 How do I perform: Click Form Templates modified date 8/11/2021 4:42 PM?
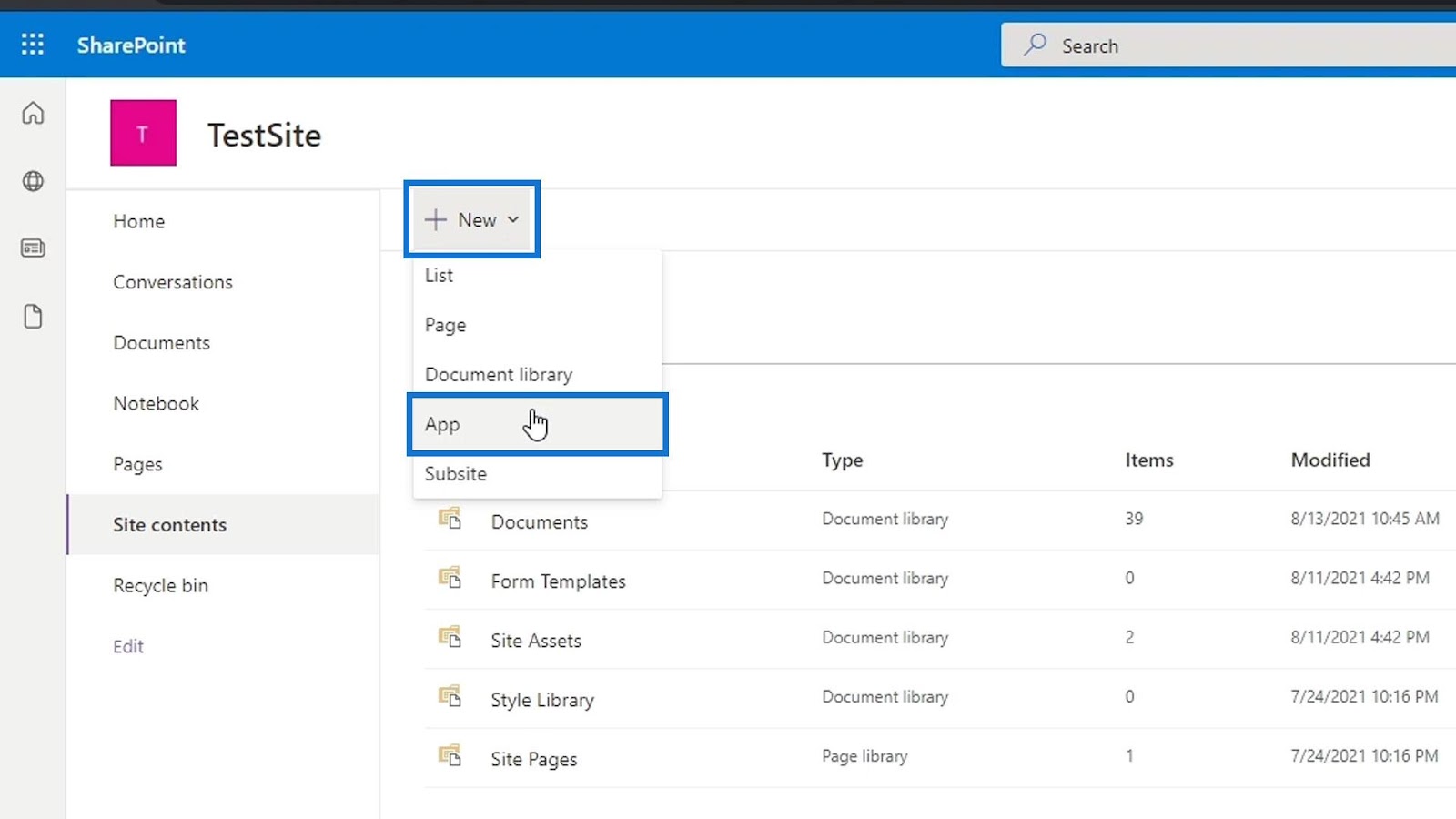[1360, 578]
